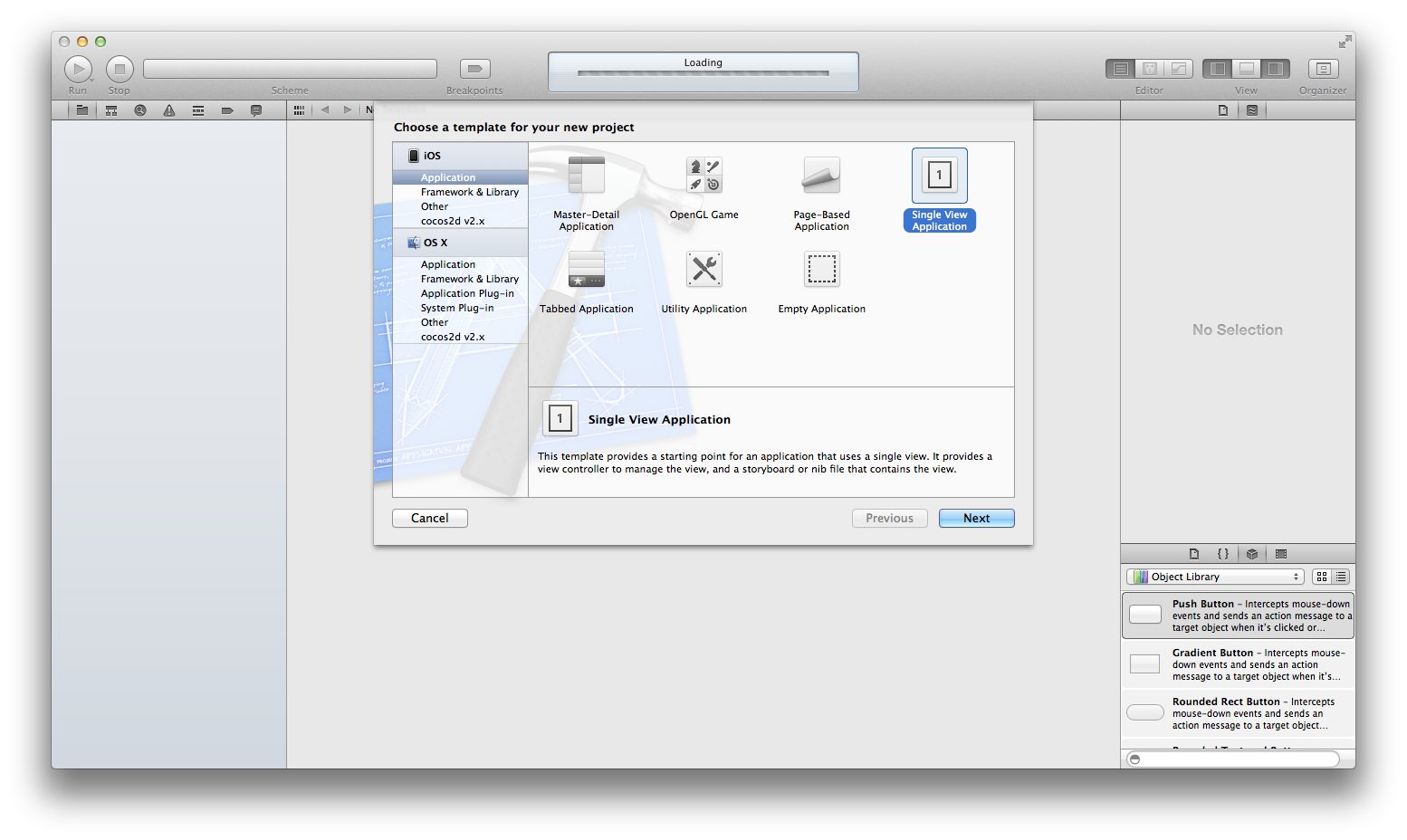Click the library filter search field

click(1233, 759)
